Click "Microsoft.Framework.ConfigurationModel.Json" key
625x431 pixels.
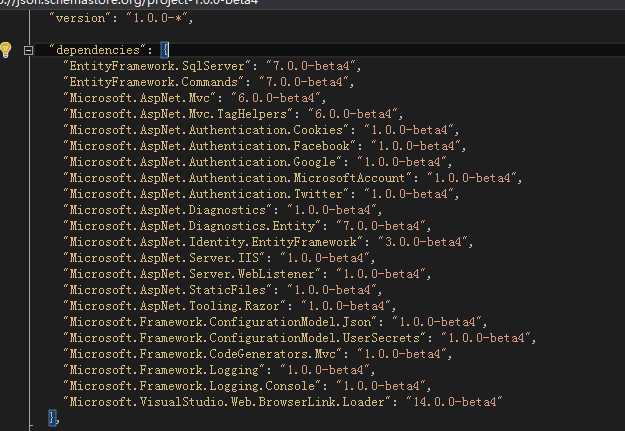220,321
